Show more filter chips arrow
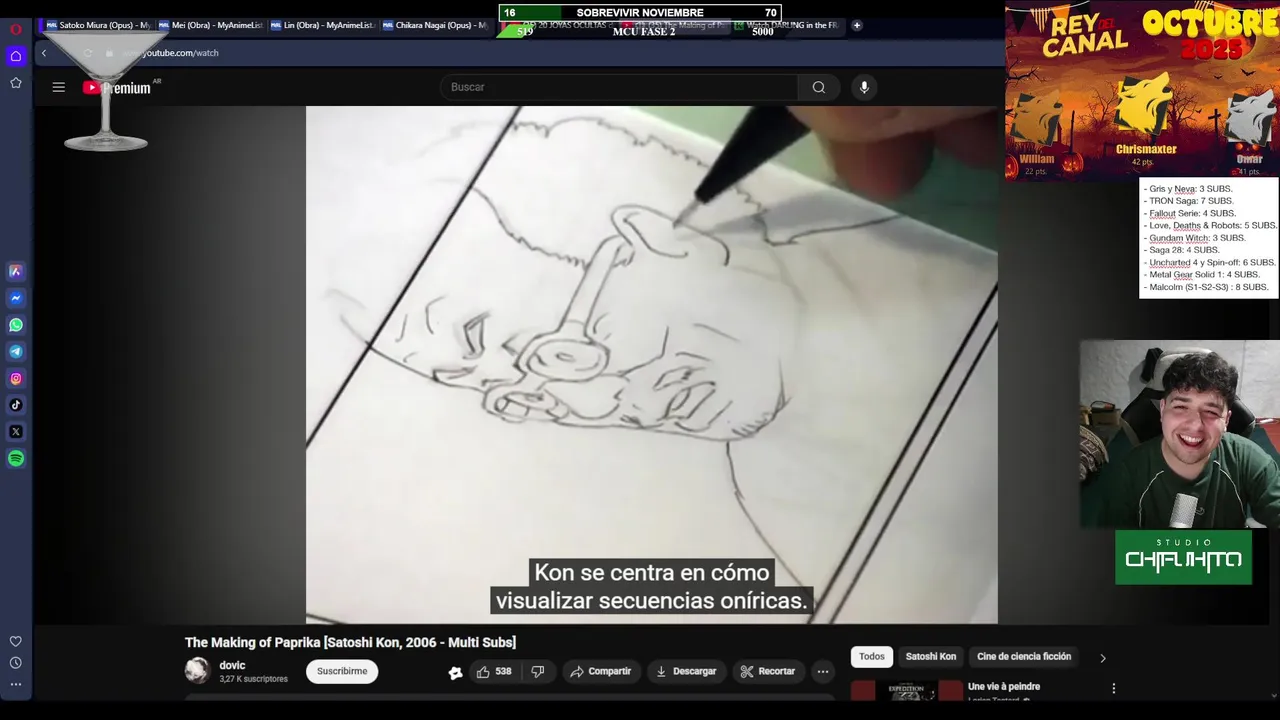 pyautogui.click(x=1102, y=658)
